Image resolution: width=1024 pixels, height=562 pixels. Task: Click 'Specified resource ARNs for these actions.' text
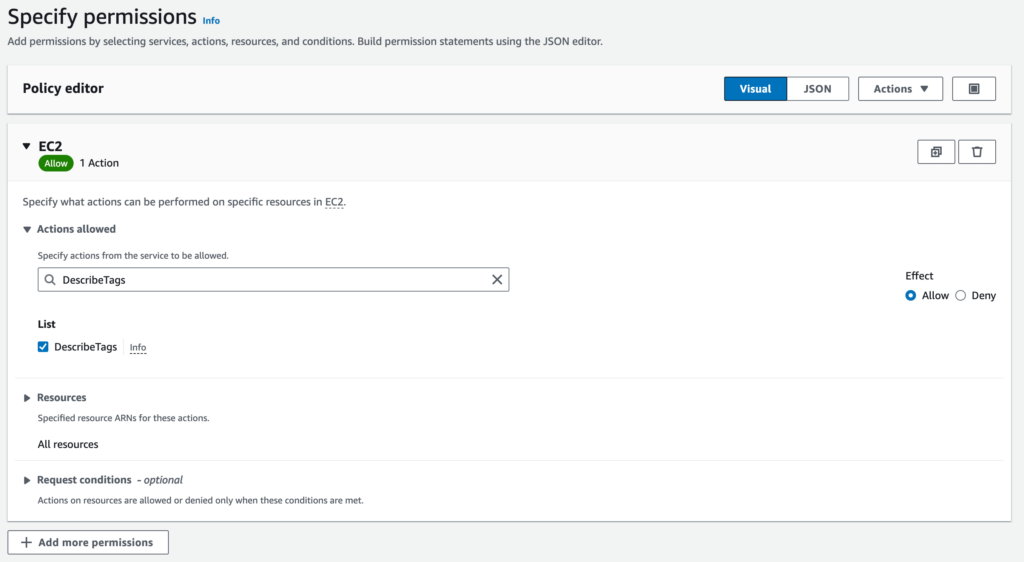123,418
